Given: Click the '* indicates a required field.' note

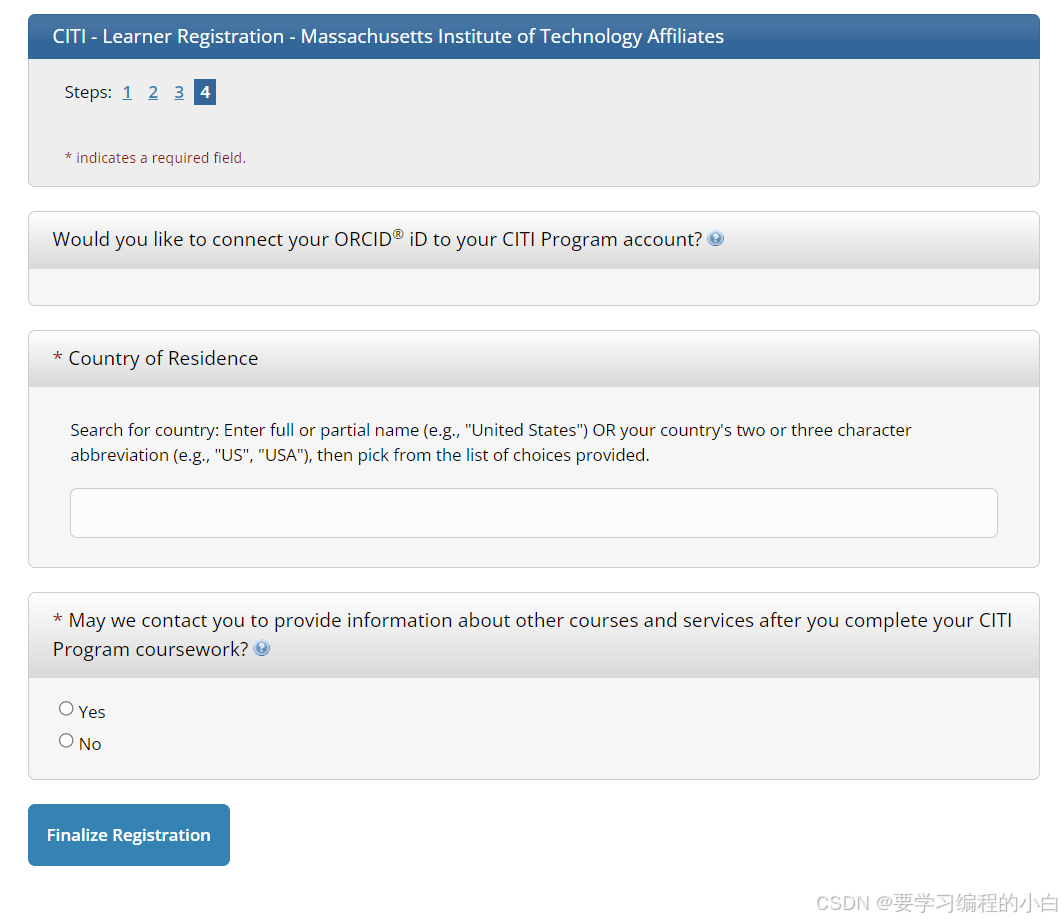Looking at the screenshot, I should 155,158.
